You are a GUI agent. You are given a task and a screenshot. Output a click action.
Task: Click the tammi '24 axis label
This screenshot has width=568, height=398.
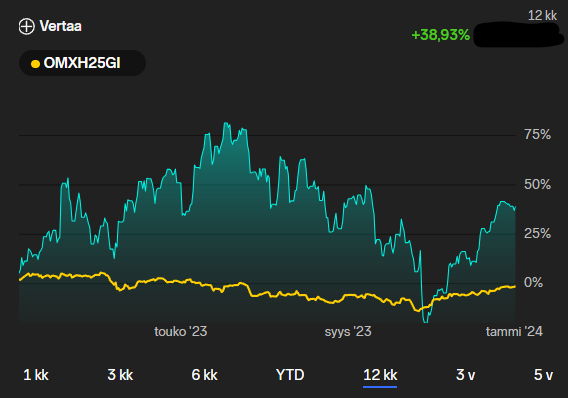tap(514, 331)
